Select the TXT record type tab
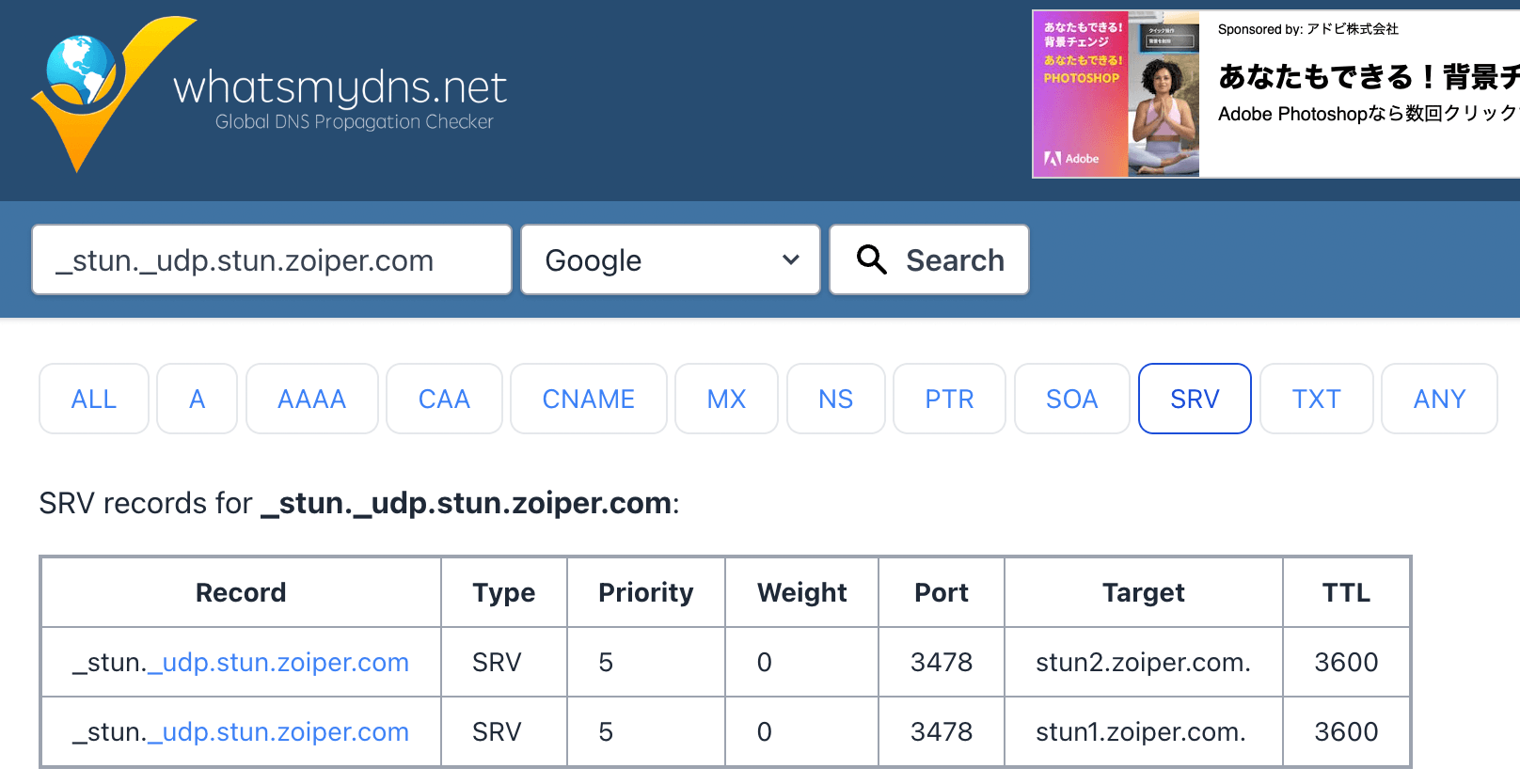The width and height of the screenshot is (1520, 784). click(x=1316, y=399)
